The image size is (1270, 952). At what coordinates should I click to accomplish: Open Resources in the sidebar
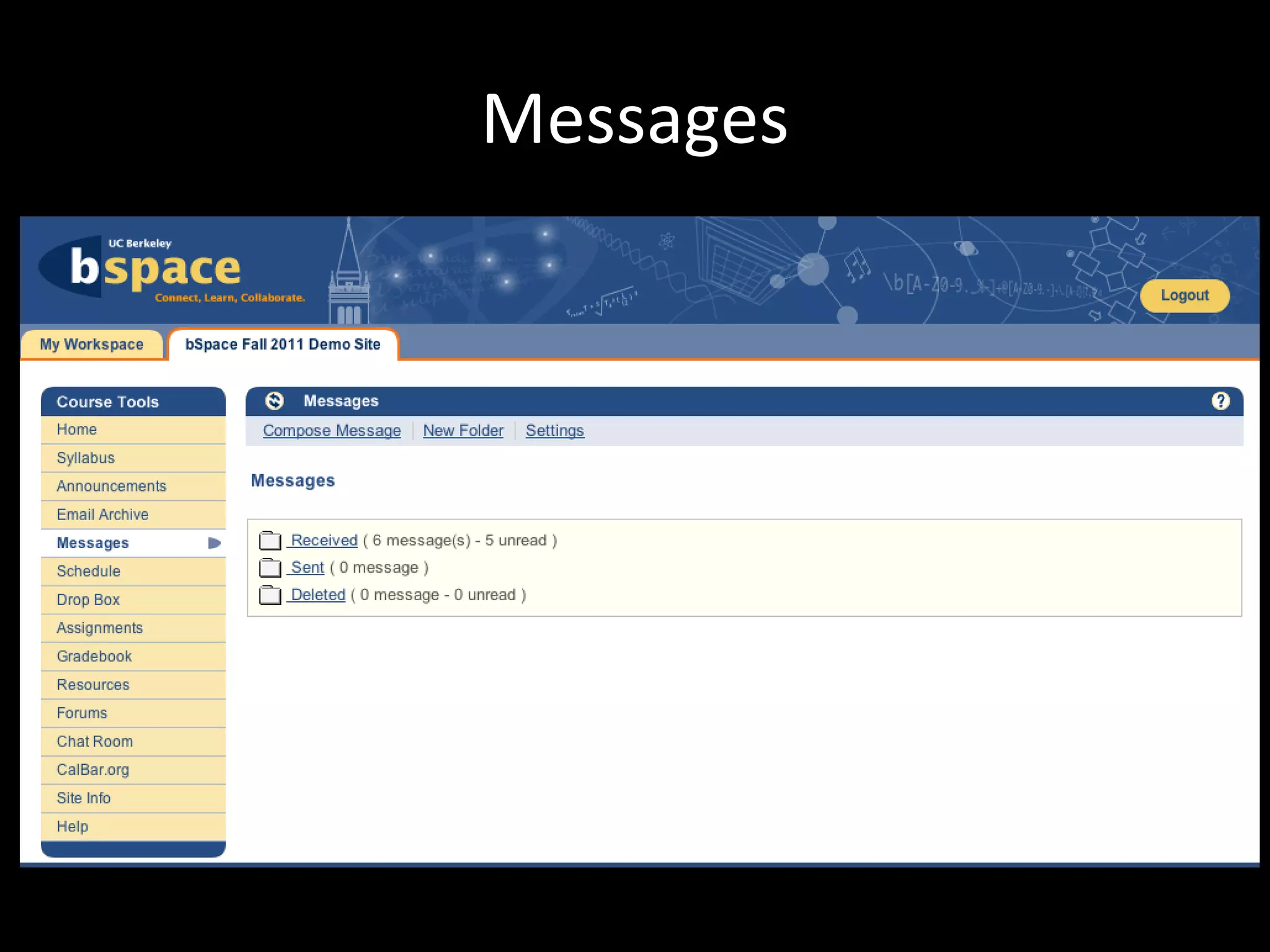(x=133, y=685)
